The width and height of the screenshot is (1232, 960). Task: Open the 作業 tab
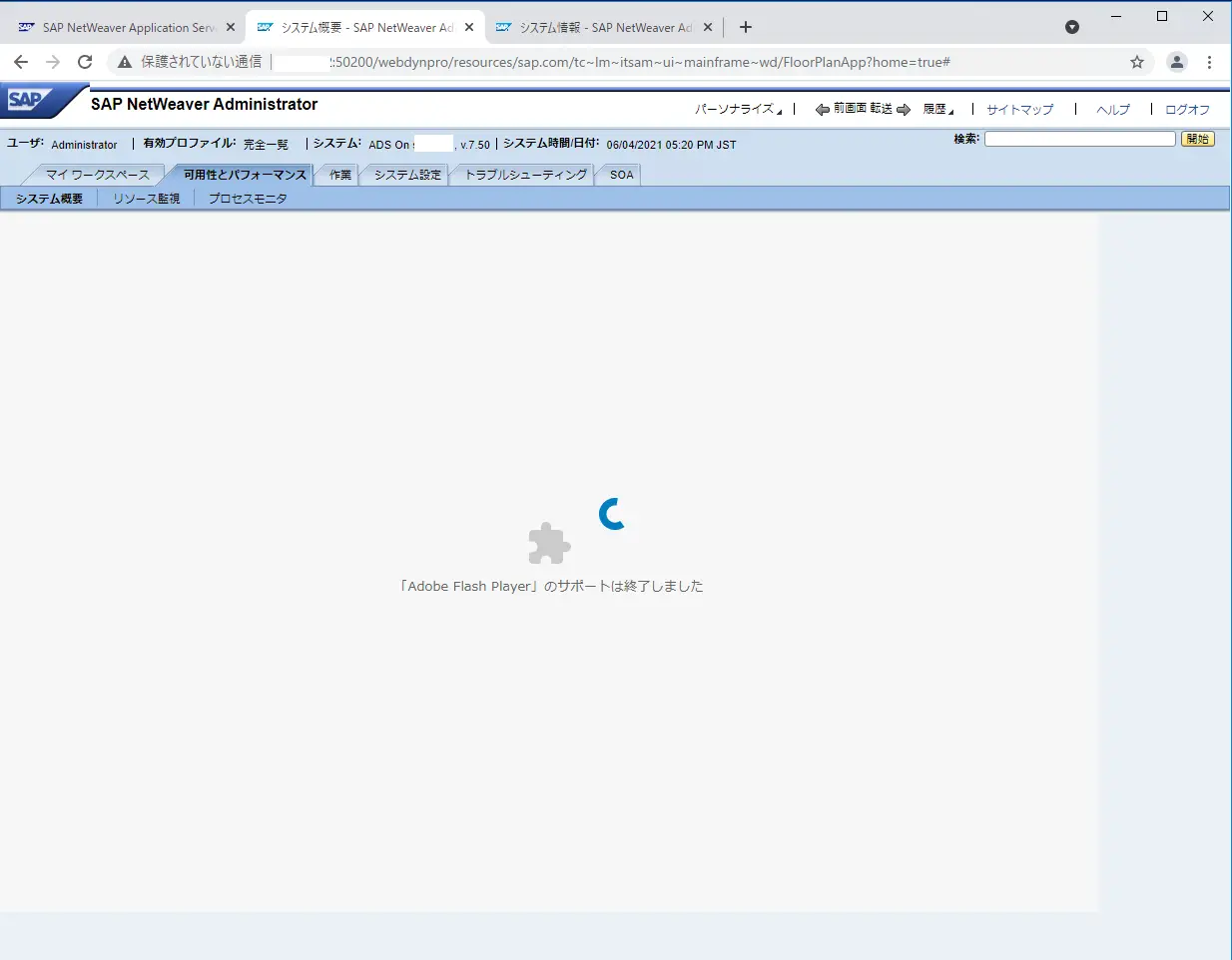[x=340, y=175]
